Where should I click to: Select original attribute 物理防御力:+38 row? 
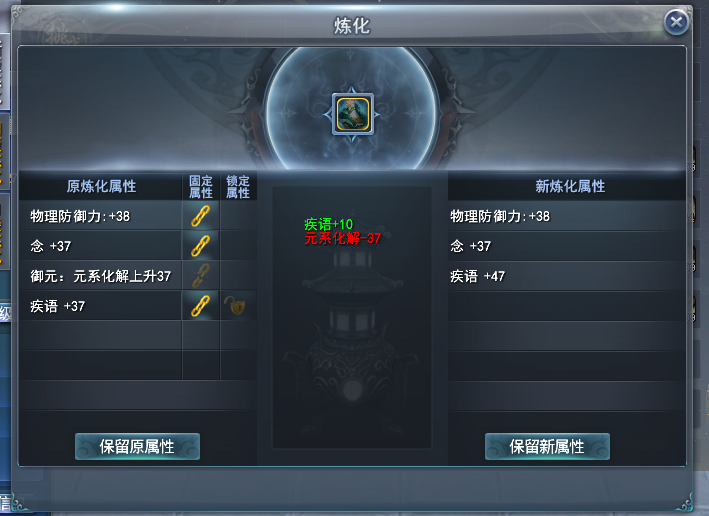100,216
